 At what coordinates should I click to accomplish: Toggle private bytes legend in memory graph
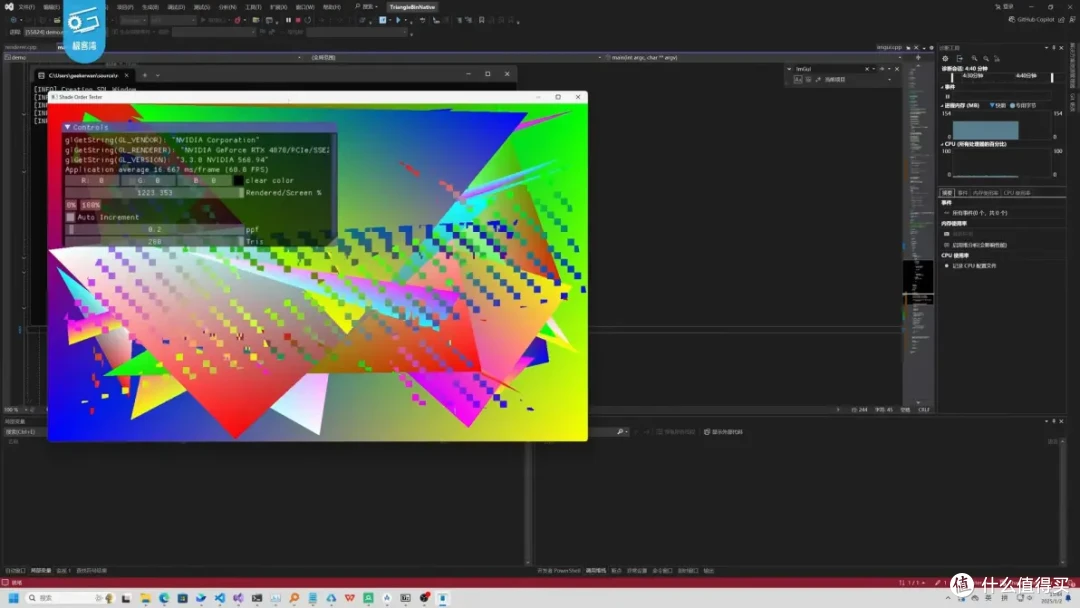coord(1024,105)
